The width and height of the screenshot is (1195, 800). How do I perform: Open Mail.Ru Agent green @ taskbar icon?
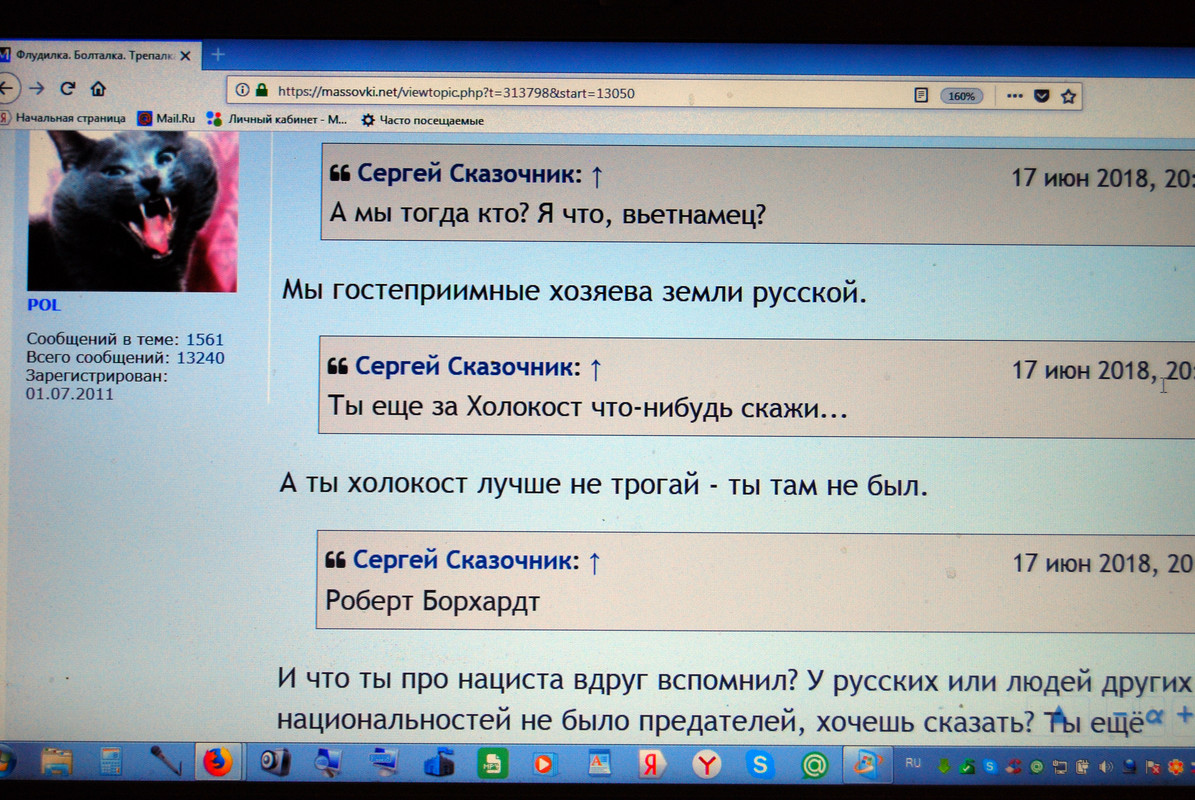coord(814,765)
